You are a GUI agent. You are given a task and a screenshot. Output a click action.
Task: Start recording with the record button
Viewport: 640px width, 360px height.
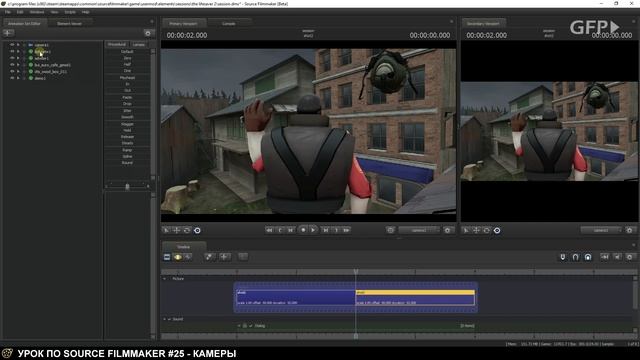tap(303, 230)
